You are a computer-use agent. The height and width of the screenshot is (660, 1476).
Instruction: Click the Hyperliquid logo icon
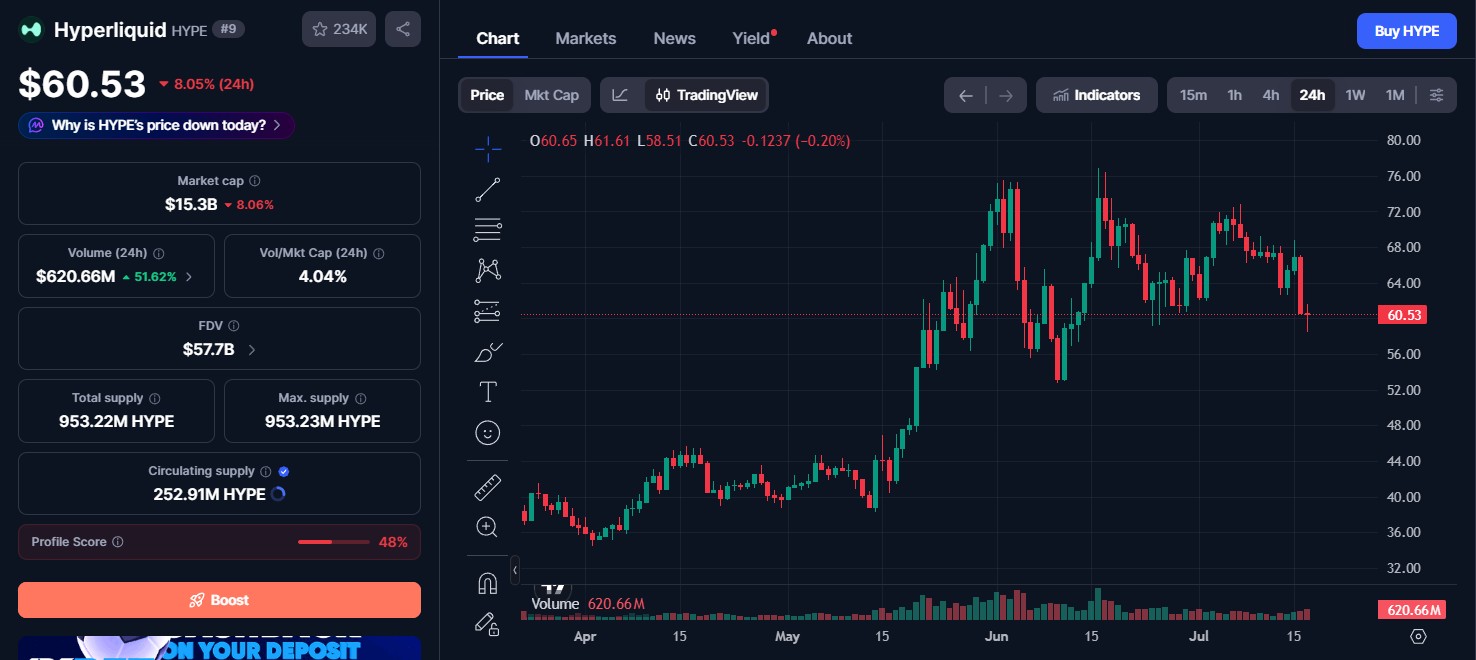[x=32, y=30]
